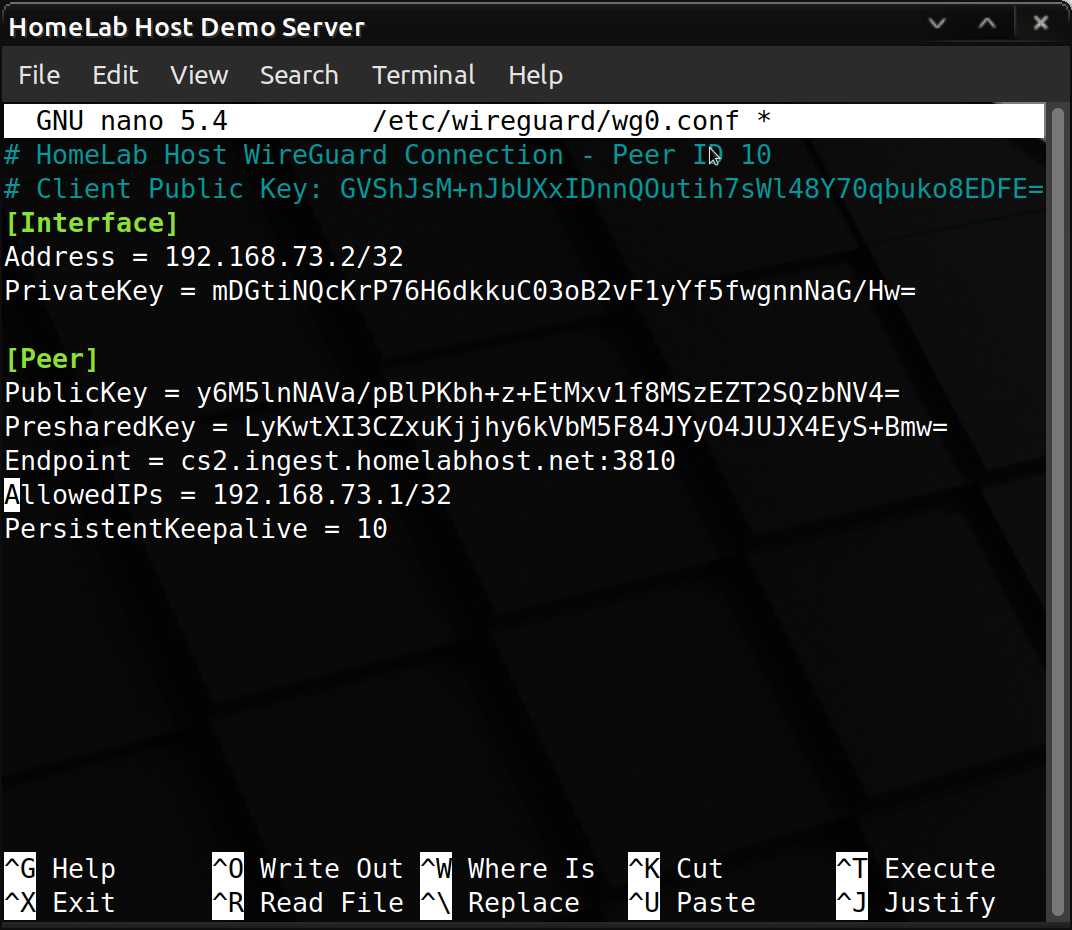Click the PresharedKey line text
Image resolution: width=1072 pixels, height=930 pixels.
pos(475,427)
